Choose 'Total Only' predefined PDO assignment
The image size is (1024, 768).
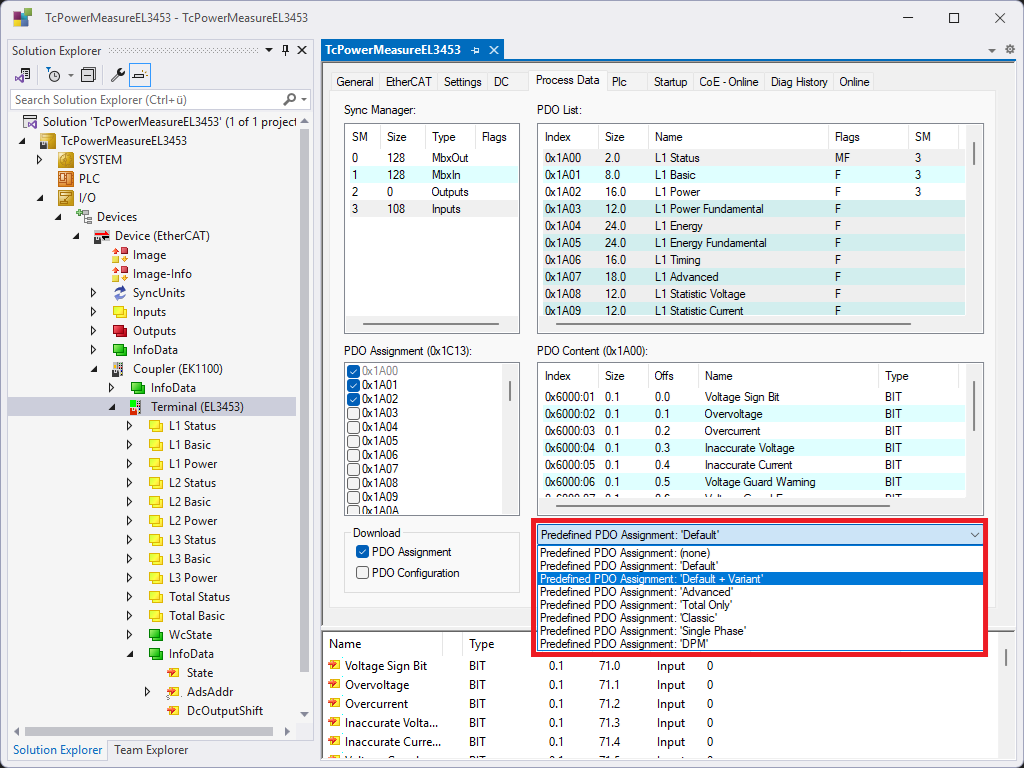[x=636, y=605]
